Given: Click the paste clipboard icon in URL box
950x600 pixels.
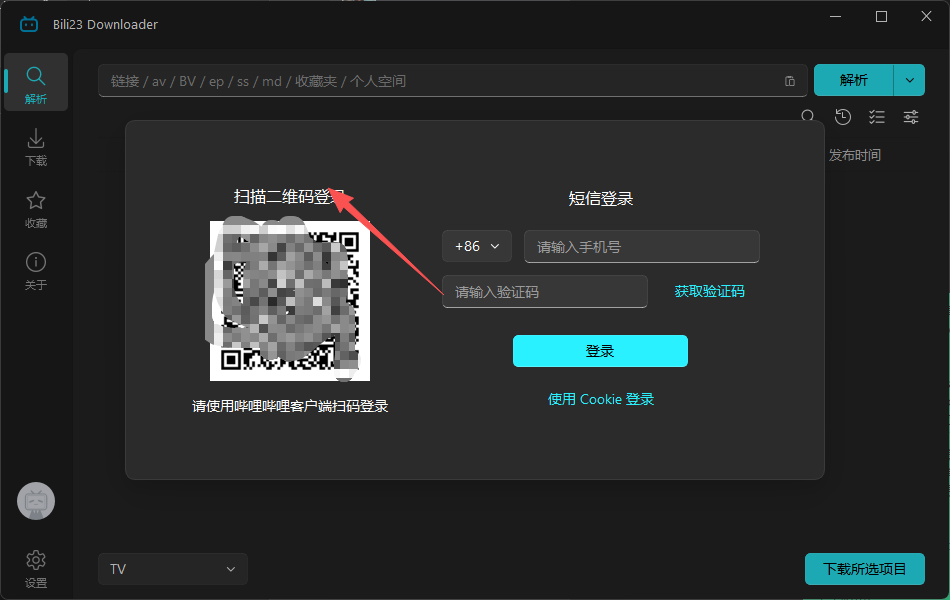Looking at the screenshot, I should (789, 81).
